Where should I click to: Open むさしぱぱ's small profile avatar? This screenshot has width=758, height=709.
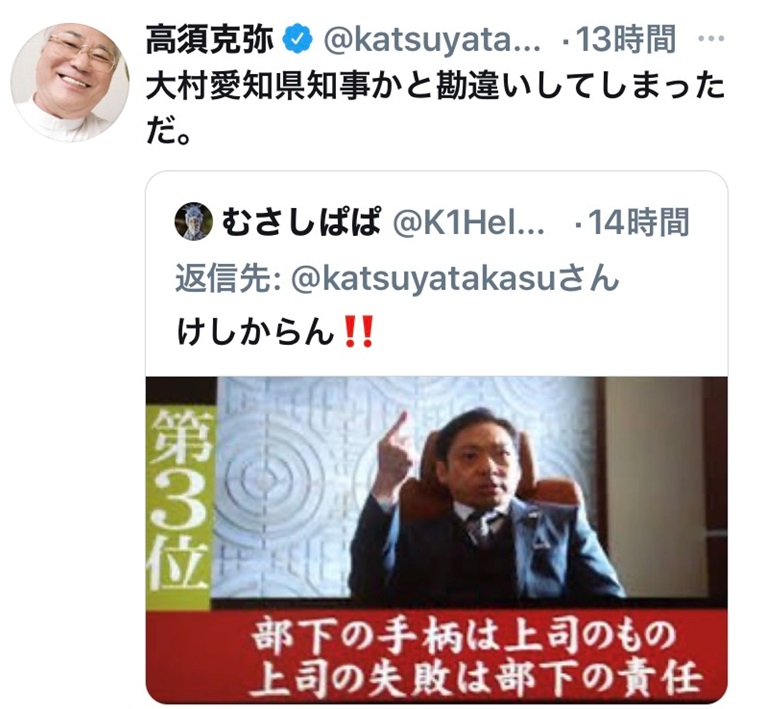pos(193,221)
